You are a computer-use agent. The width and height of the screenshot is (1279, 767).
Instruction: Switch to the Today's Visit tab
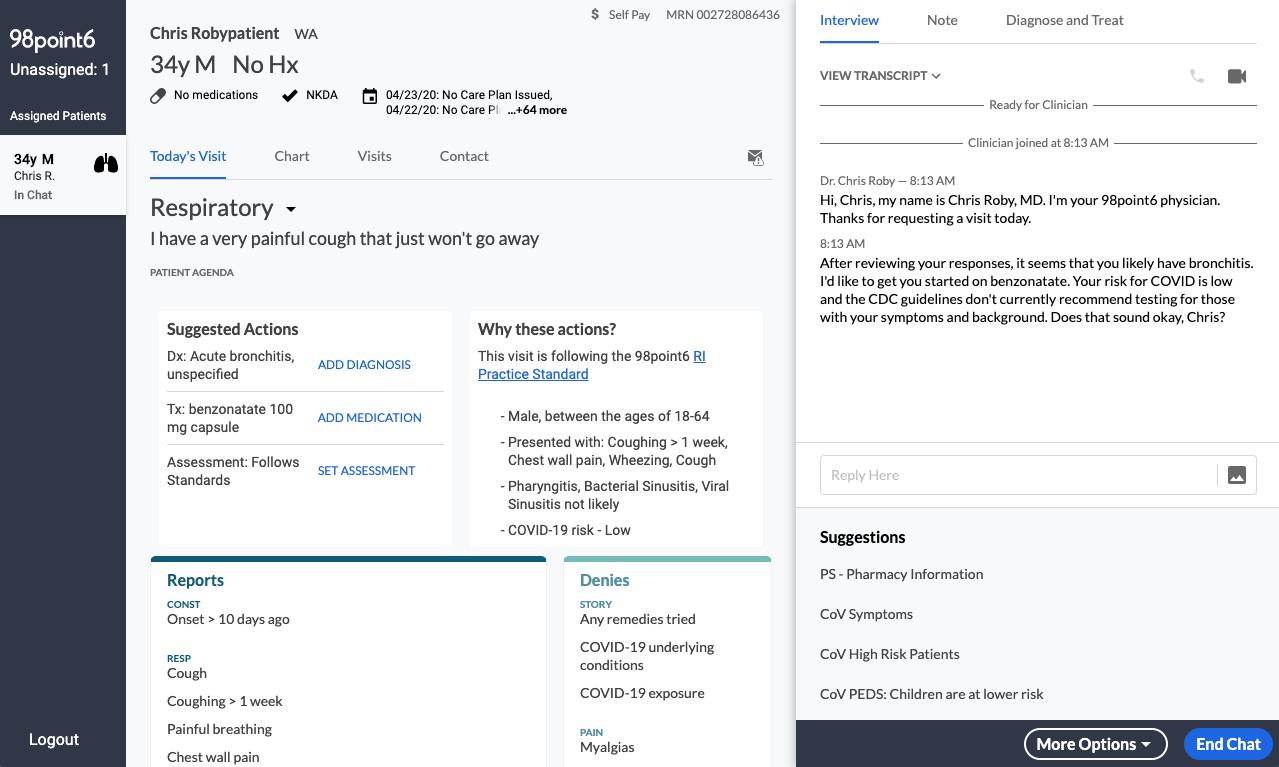point(188,156)
